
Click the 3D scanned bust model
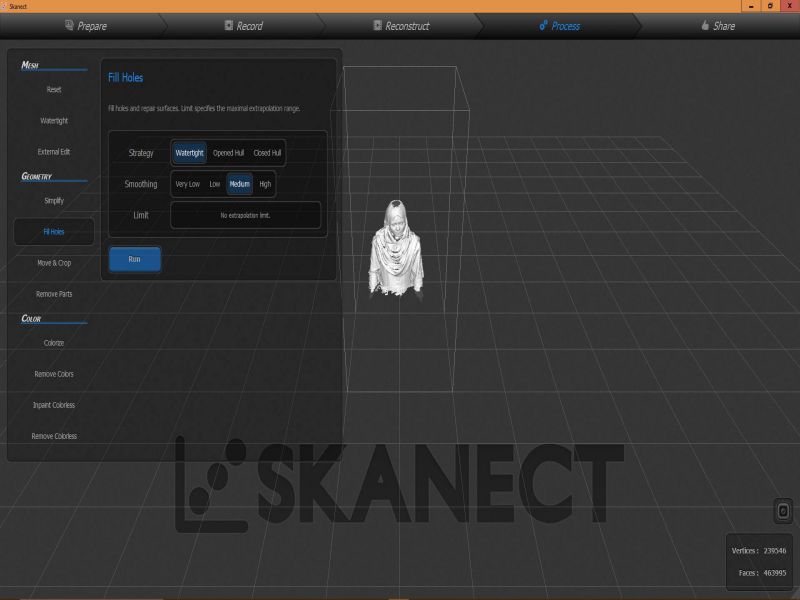[x=396, y=248]
